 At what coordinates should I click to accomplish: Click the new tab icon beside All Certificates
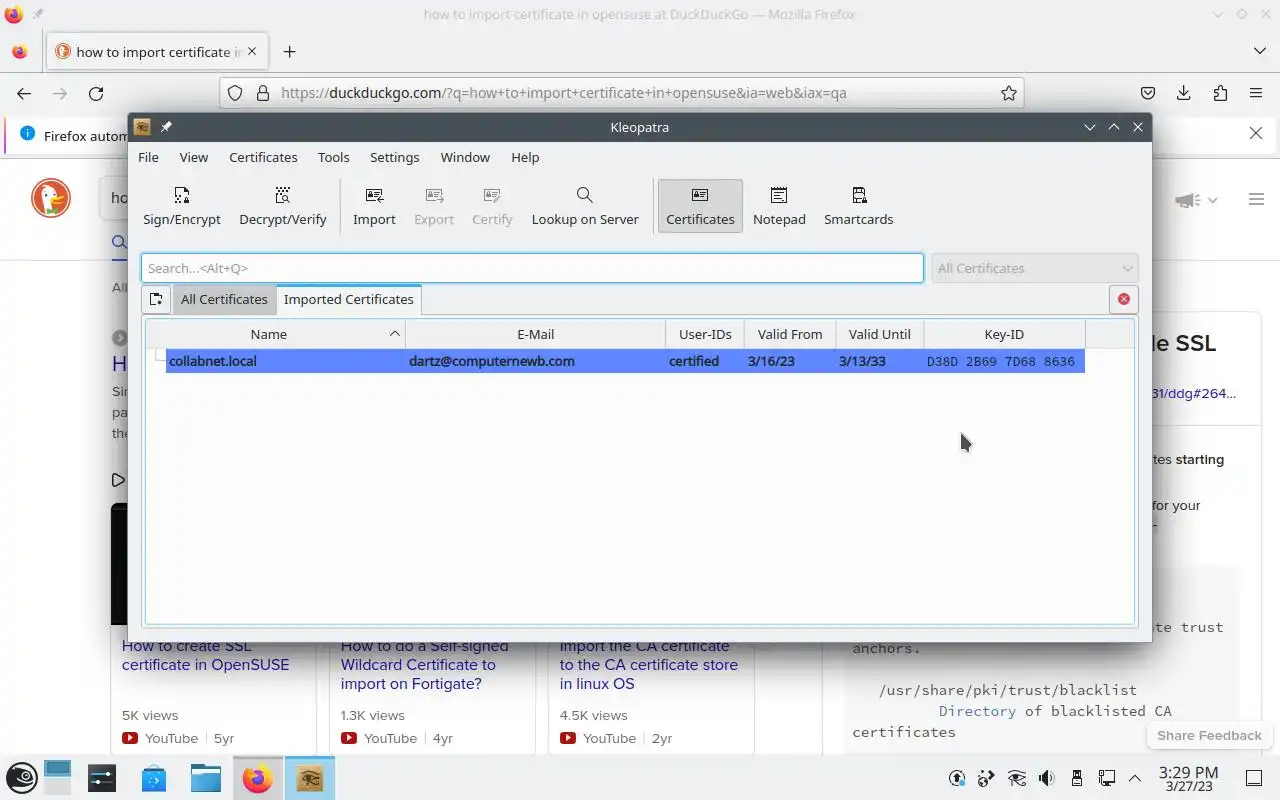156,299
